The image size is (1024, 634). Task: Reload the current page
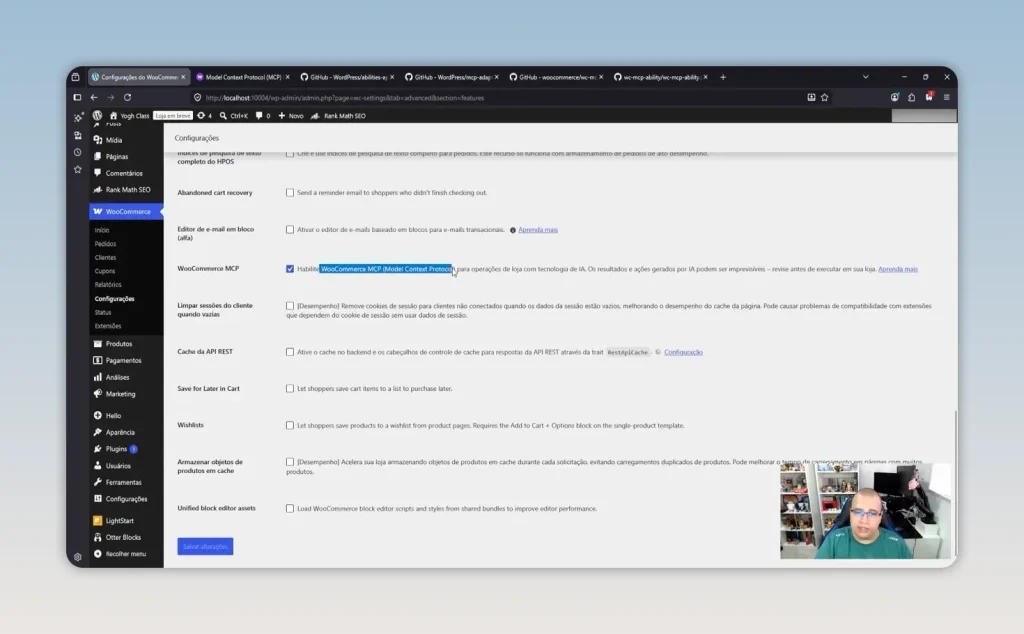[127, 97]
